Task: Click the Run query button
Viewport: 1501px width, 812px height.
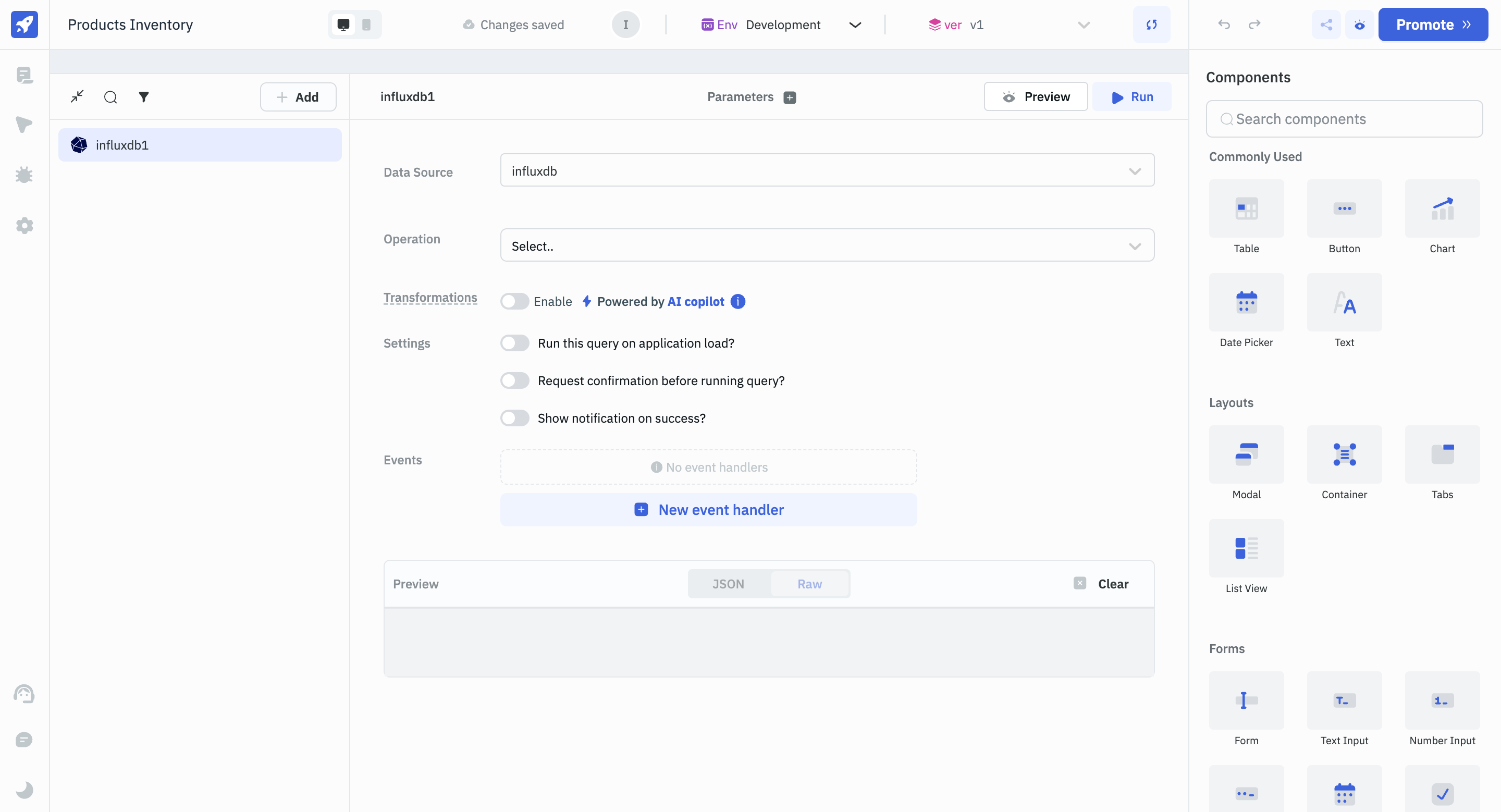Action: pyautogui.click(x=1131, y=97)
